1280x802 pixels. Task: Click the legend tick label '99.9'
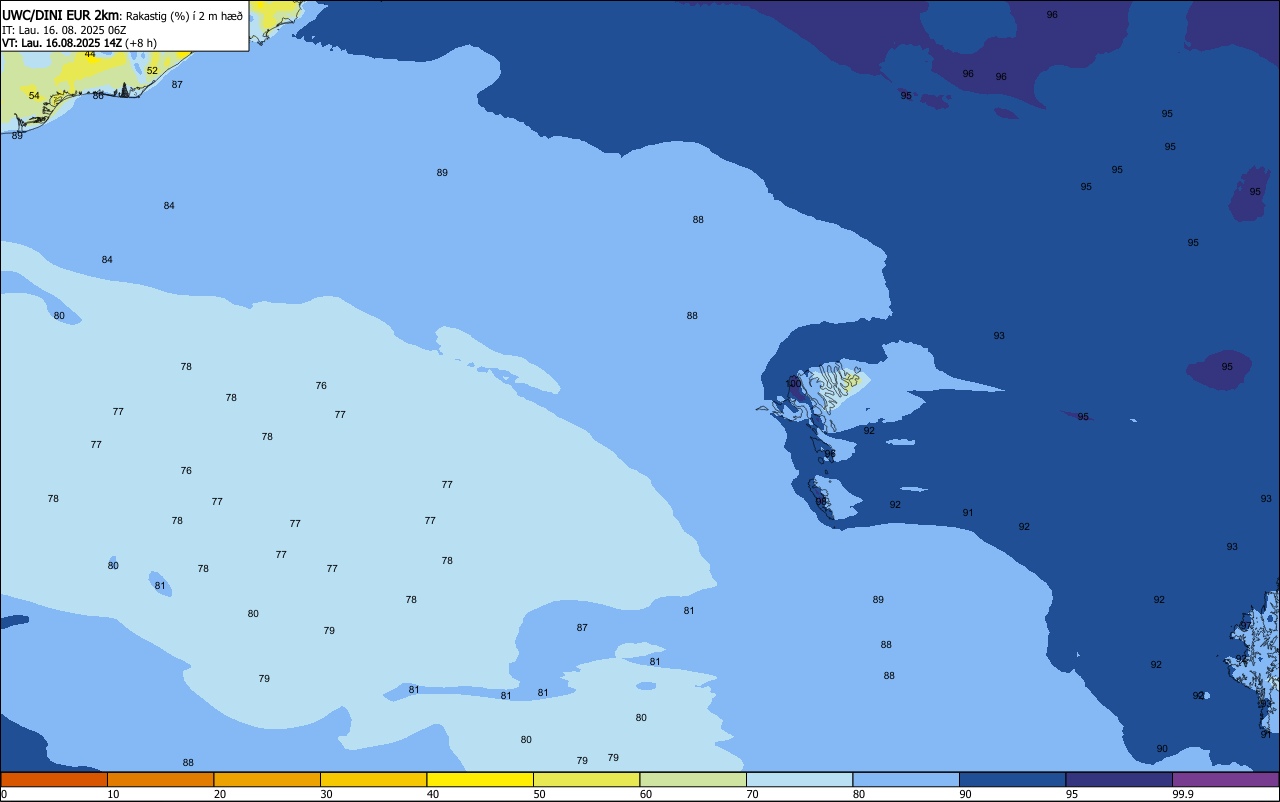(x=1183, y=794)
